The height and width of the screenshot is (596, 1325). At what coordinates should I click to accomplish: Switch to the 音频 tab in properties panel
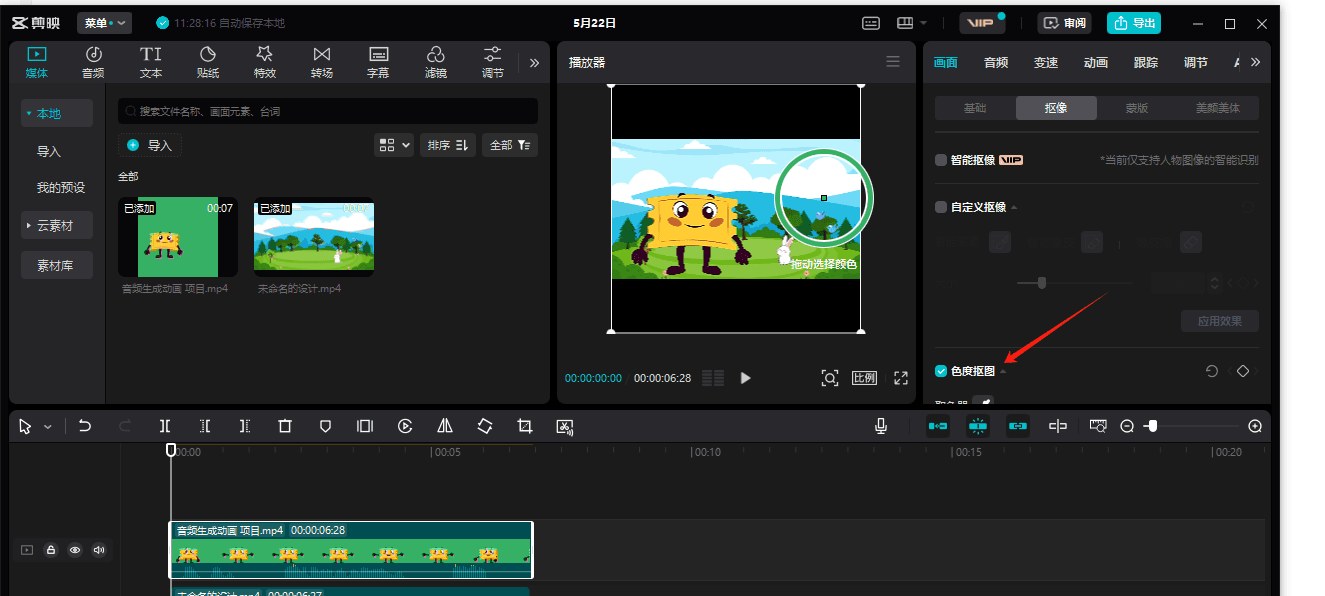coord(996,62)
